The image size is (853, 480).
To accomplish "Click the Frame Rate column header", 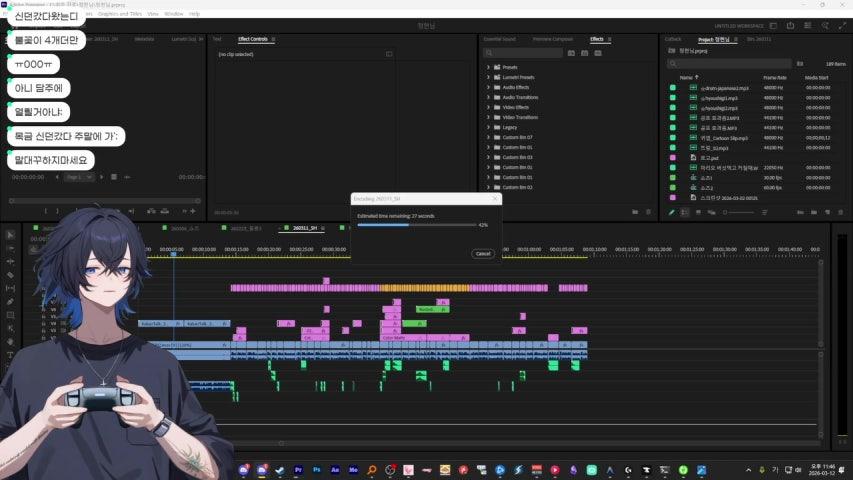I will point(775,78).
